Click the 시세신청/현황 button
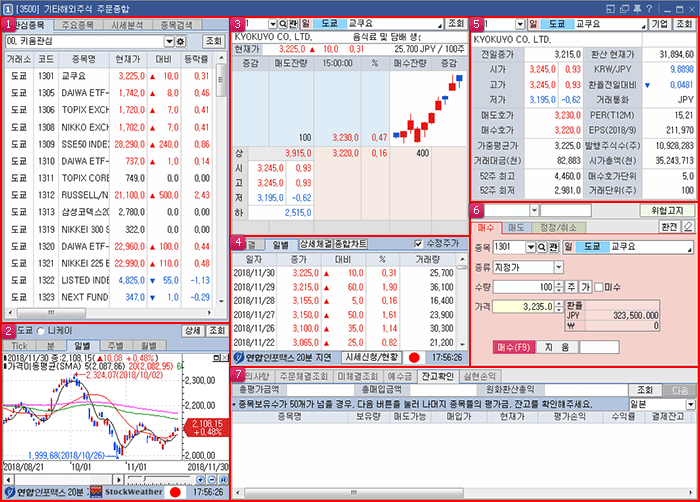Viewport: 700px width, 502px height. pos(371,357)
